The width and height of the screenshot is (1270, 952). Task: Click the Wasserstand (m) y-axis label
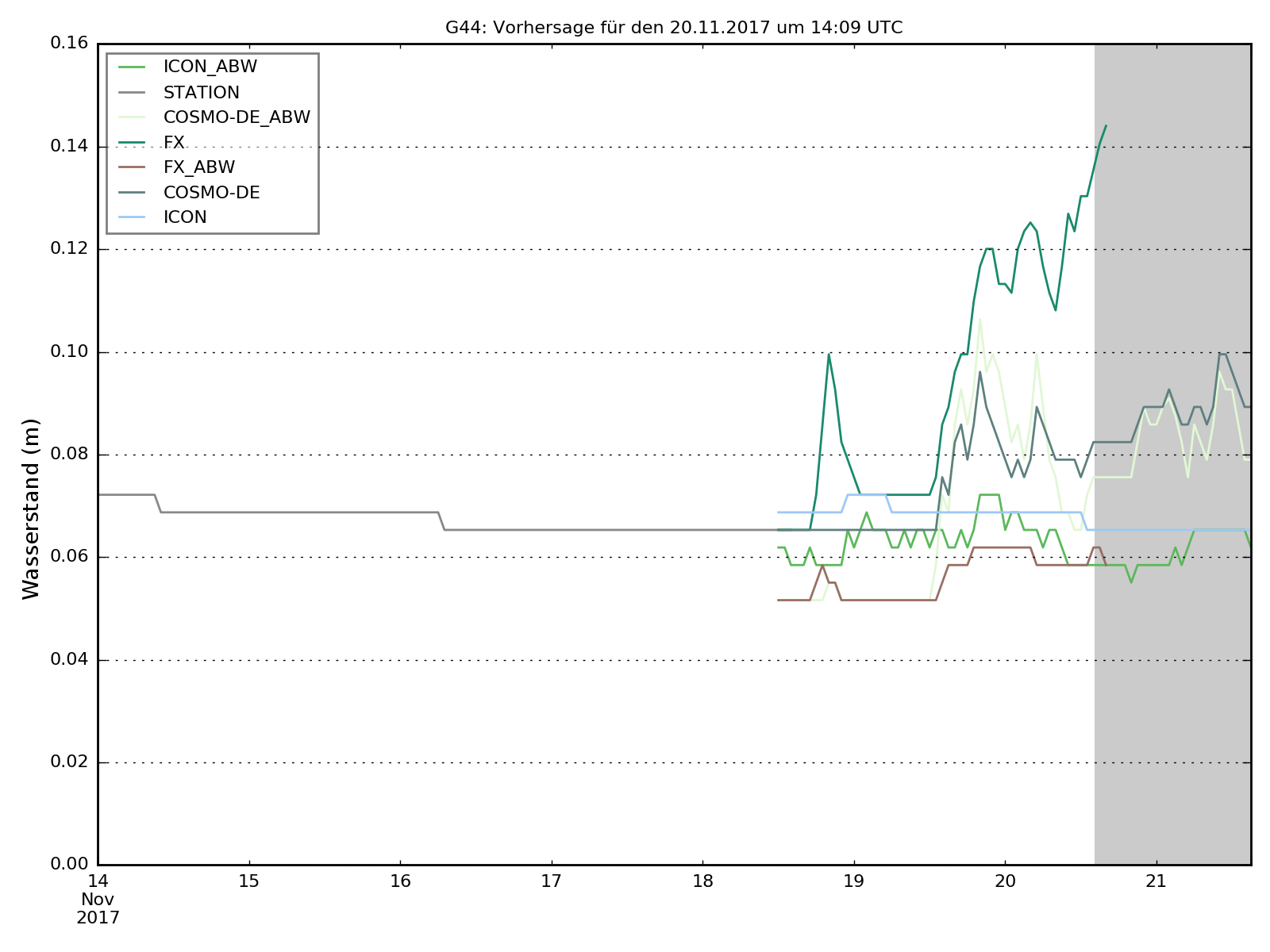31,509
